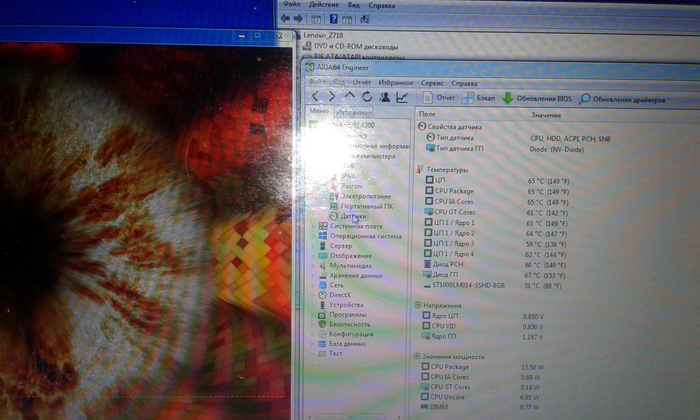
Task: Open the user icon in AIDA64 toolbar
Action: pyautogui.click(x=384, y=97)
